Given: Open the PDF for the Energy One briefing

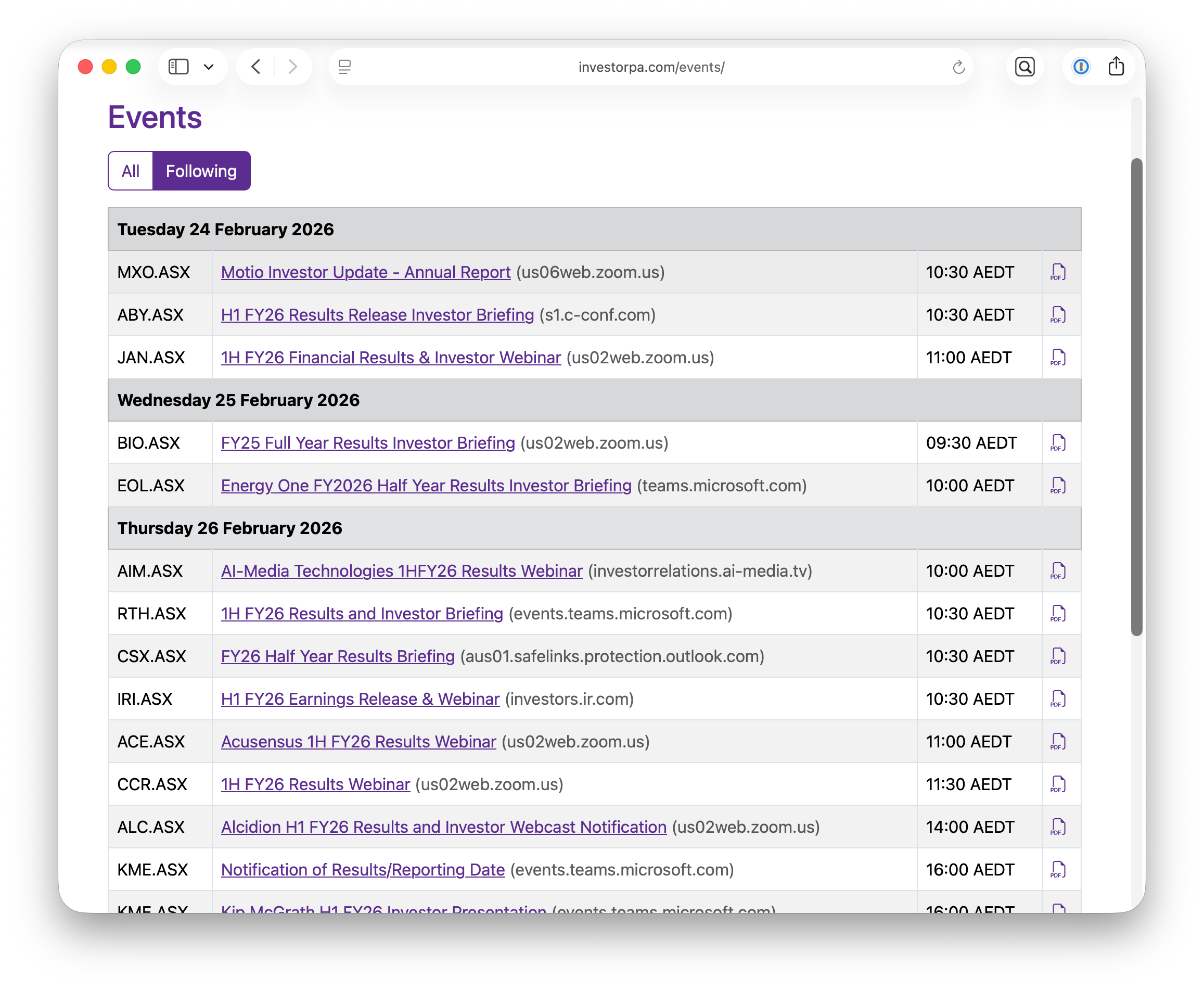Looking at the screenshot, I should (1057, 485).
